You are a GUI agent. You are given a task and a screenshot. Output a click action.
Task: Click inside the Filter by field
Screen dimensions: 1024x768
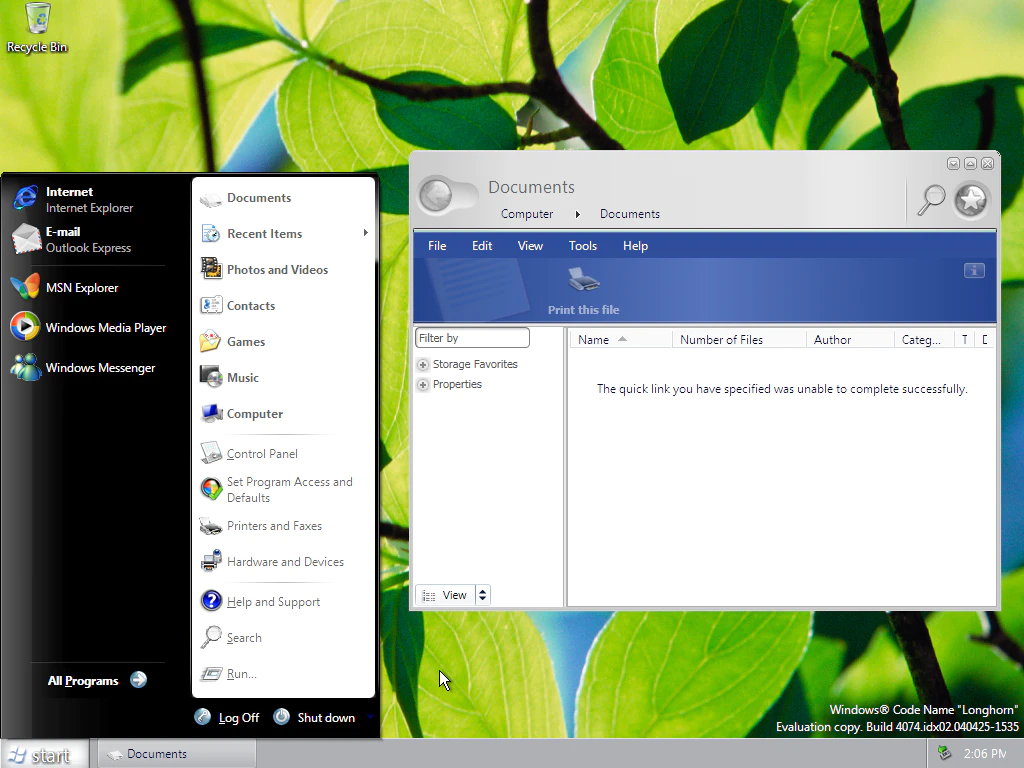tap(471, 337)
